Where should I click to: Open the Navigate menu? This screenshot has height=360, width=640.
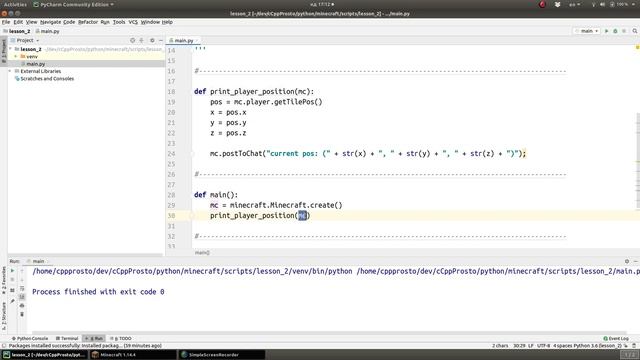click(x=50, y=22)
